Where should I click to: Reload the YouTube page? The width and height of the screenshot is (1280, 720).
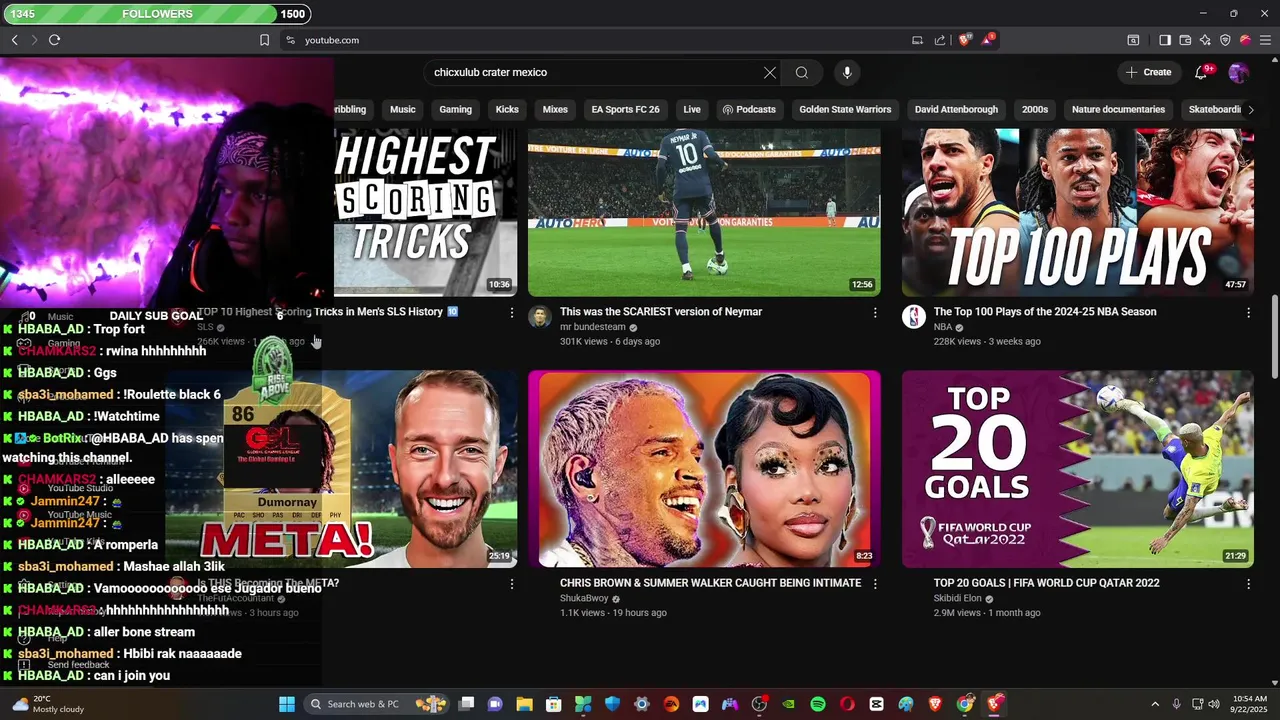tap(54, 40)
